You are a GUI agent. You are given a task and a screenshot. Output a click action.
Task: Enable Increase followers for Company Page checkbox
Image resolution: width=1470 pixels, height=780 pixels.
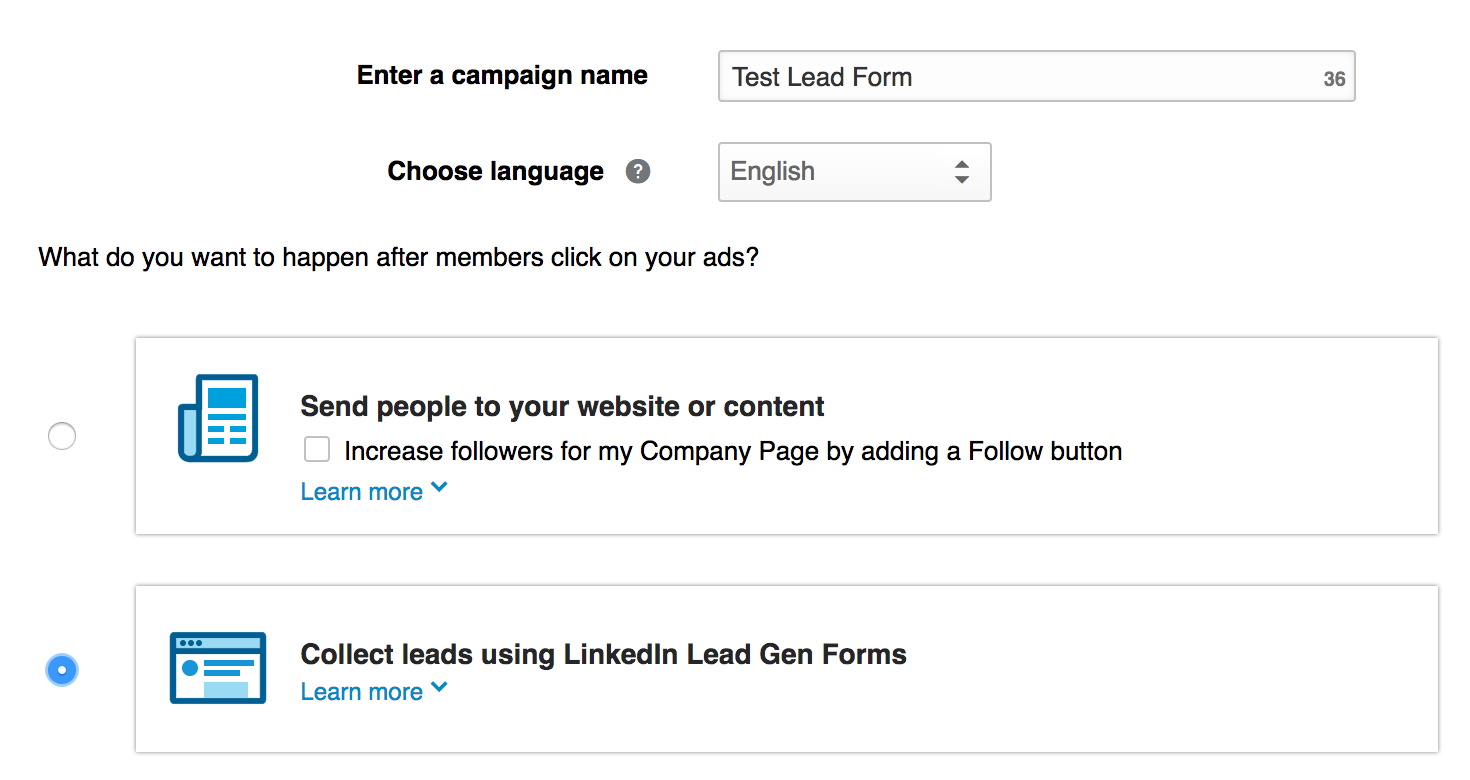click(x=317, y=450)
